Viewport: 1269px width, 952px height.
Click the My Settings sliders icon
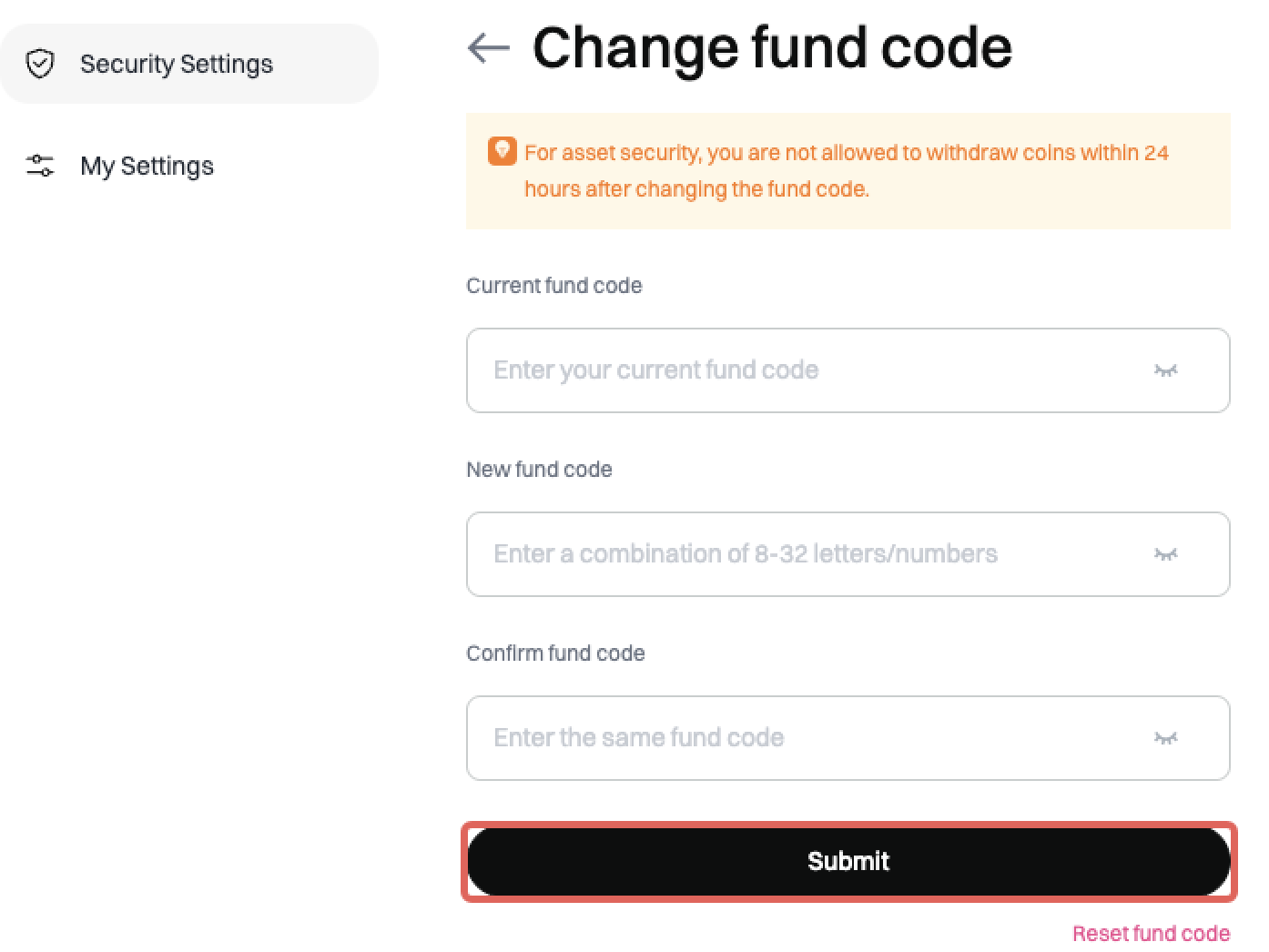40,166
